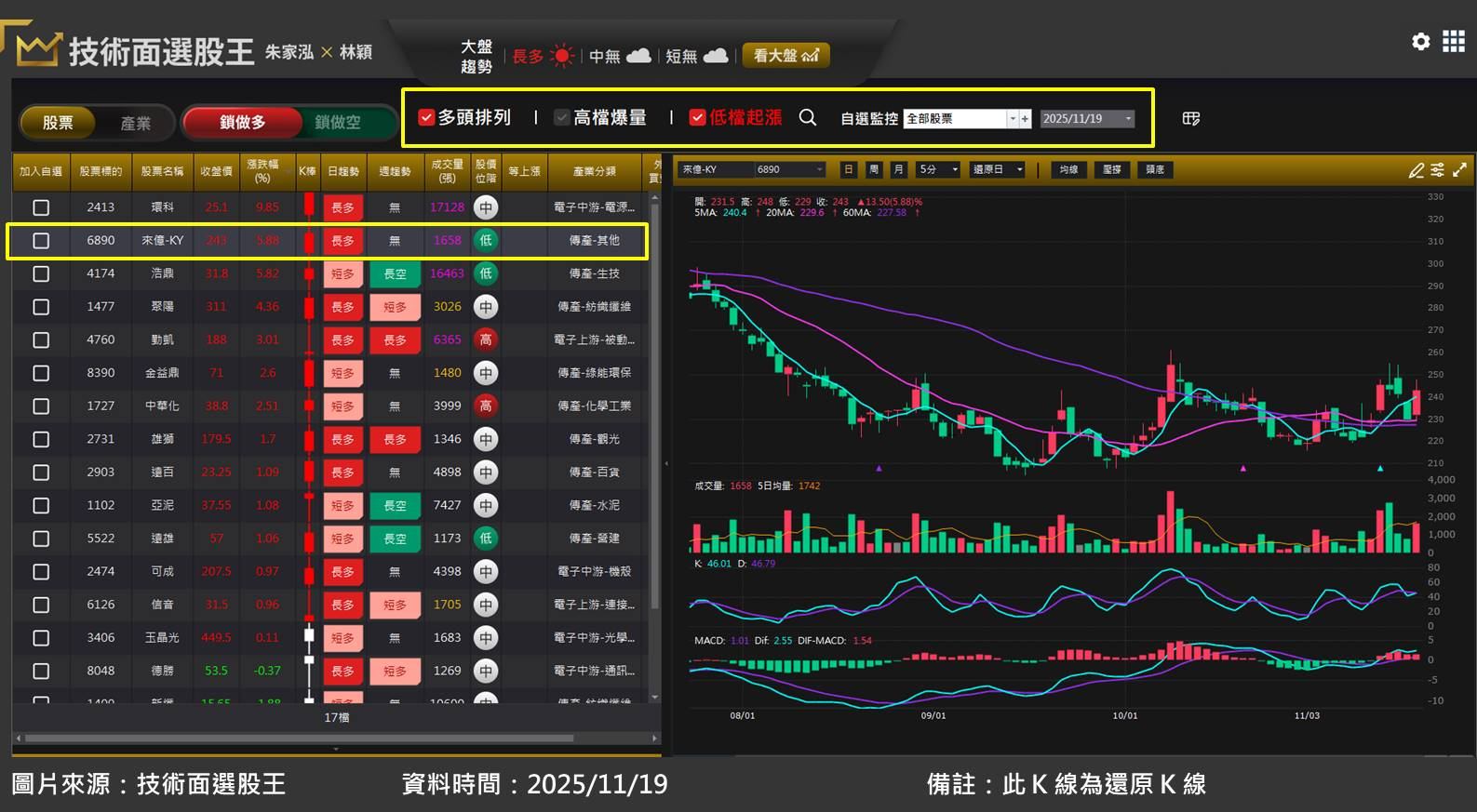Screen dimensions: 1477x812
Task: Click the 長空 weekly trend badge for 4174
Action: point(395,273)
